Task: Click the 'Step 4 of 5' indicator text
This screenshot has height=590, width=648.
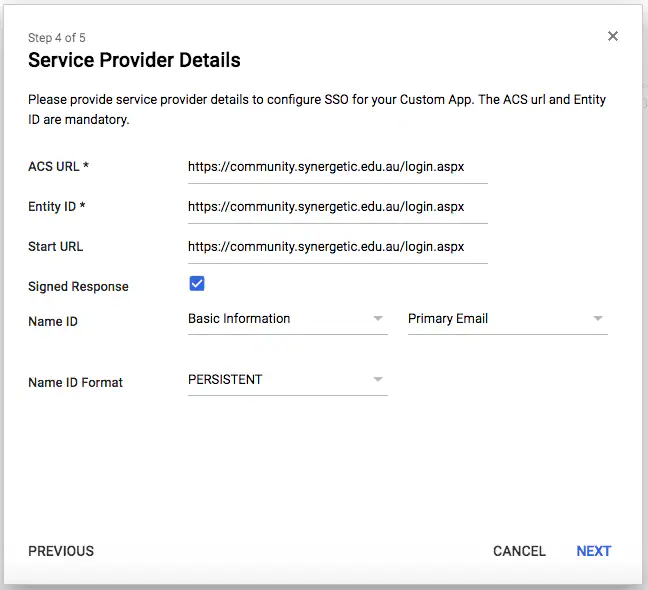Action: [57, 38]
